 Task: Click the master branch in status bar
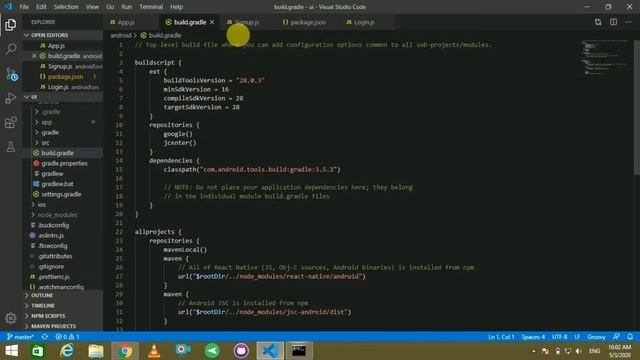[20, 337]
